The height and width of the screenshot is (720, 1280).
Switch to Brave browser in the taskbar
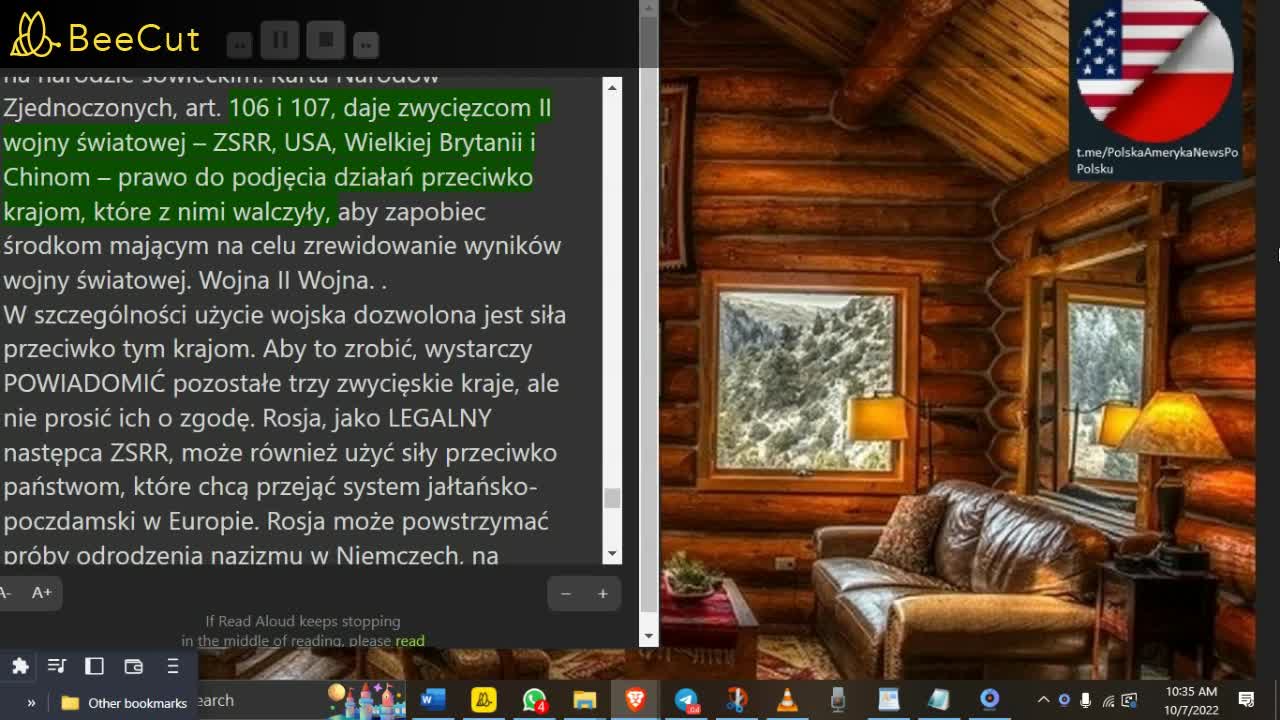click(x=635, y=700)
